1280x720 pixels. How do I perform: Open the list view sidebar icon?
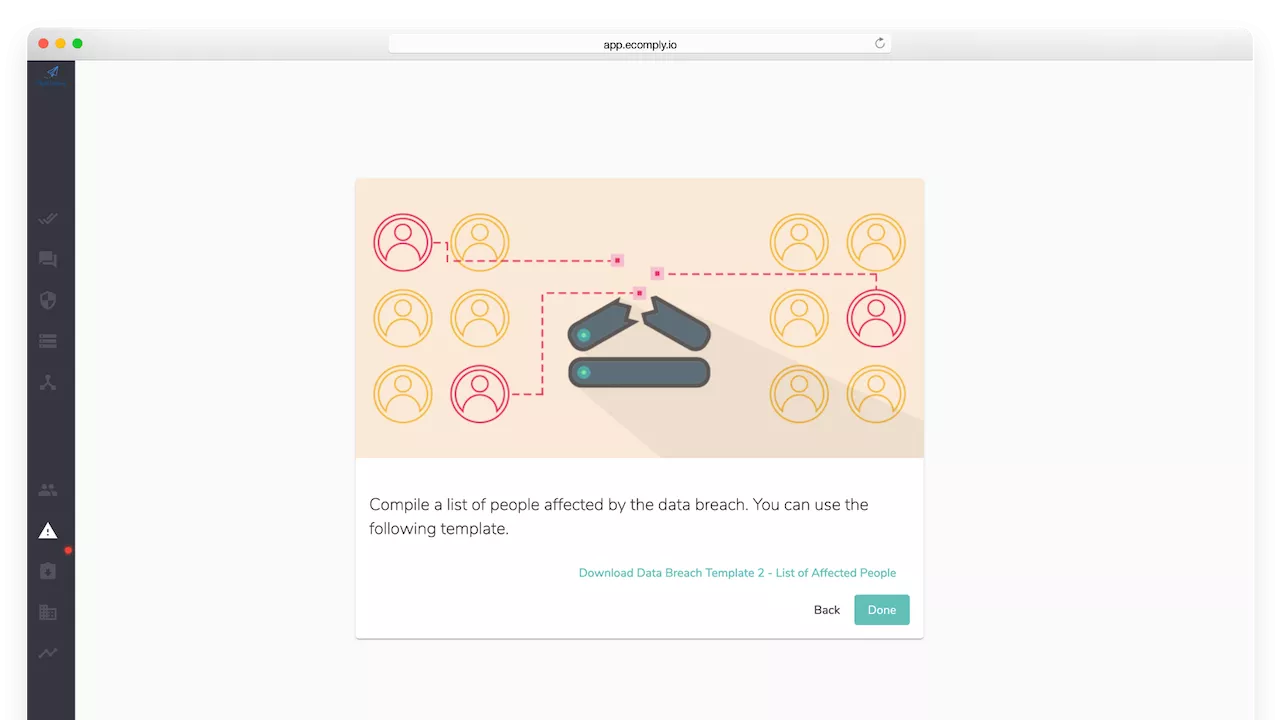[x=48, y=341]
